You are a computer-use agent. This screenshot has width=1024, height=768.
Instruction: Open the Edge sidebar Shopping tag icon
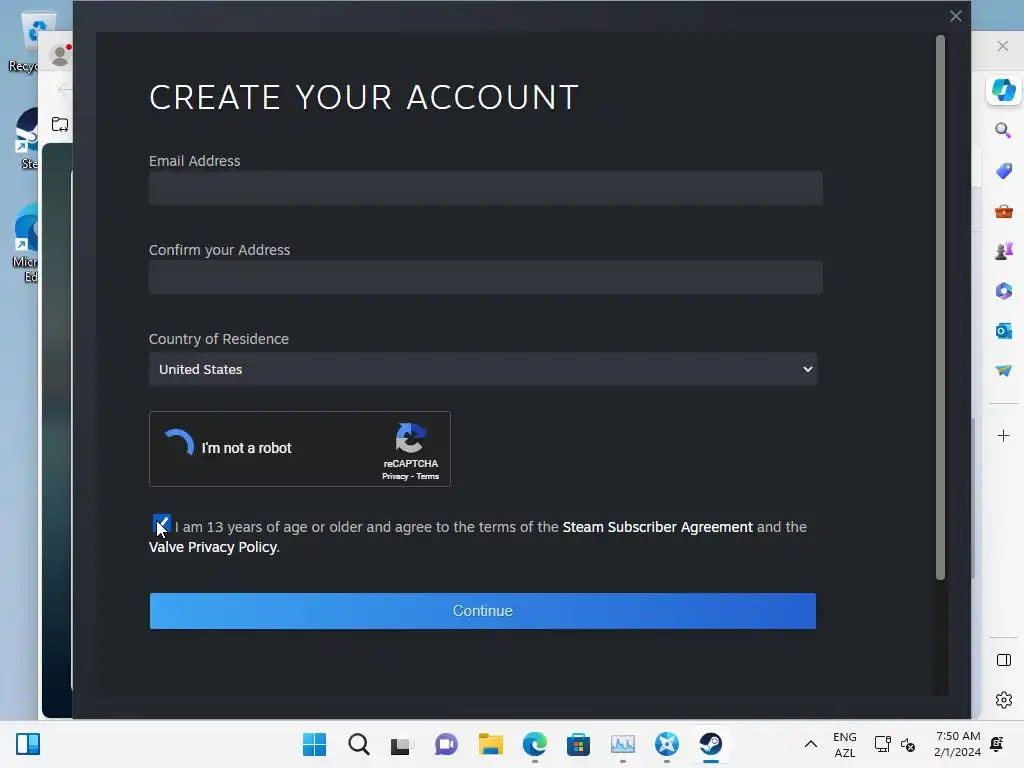[1004, 171]
